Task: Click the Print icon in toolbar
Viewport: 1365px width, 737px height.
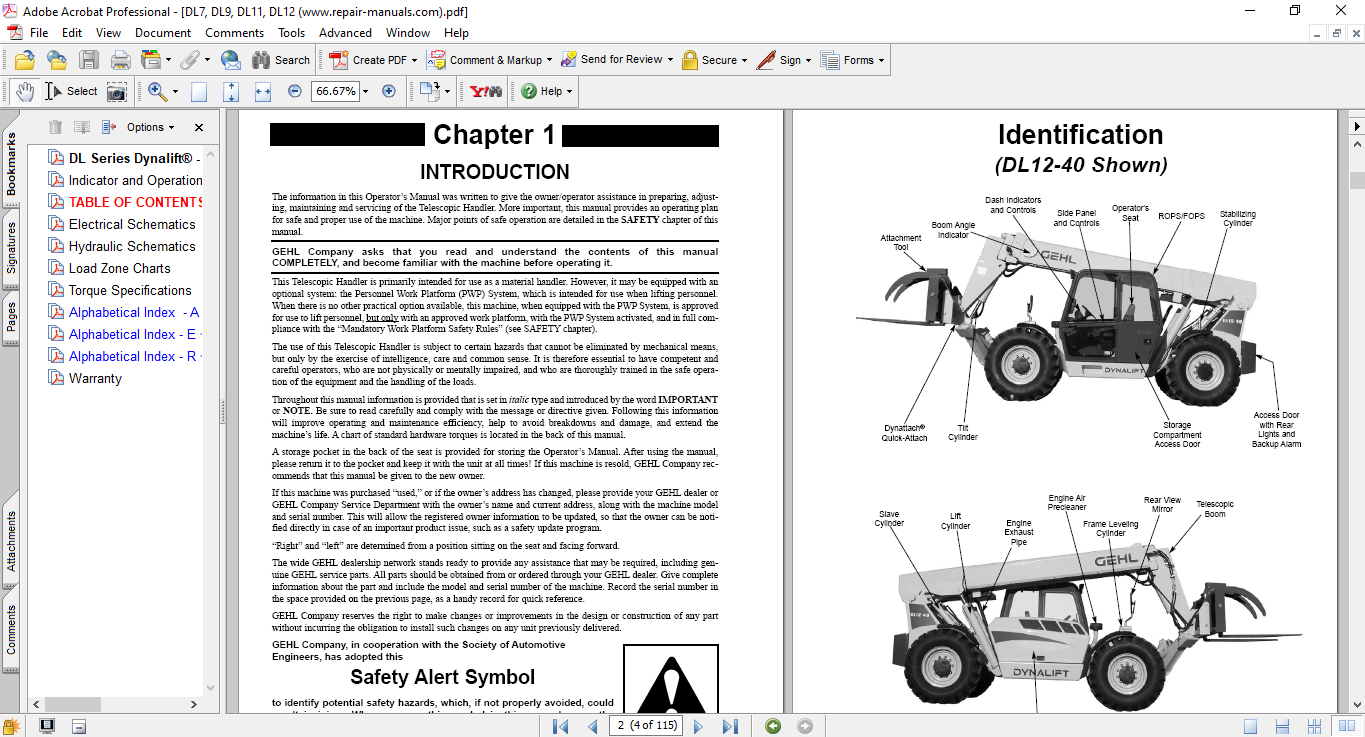Action: (120, 60)
